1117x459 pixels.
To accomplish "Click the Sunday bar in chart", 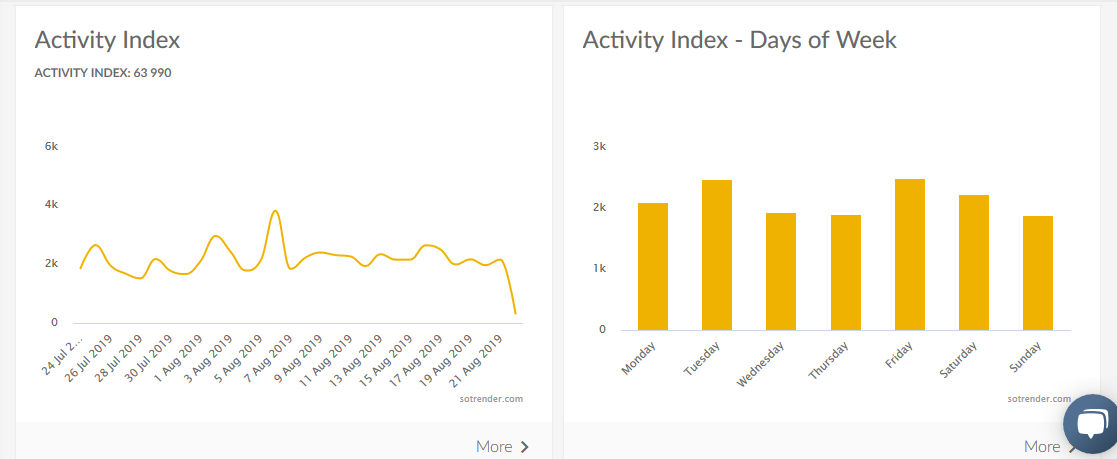I will coord(1038,273).
